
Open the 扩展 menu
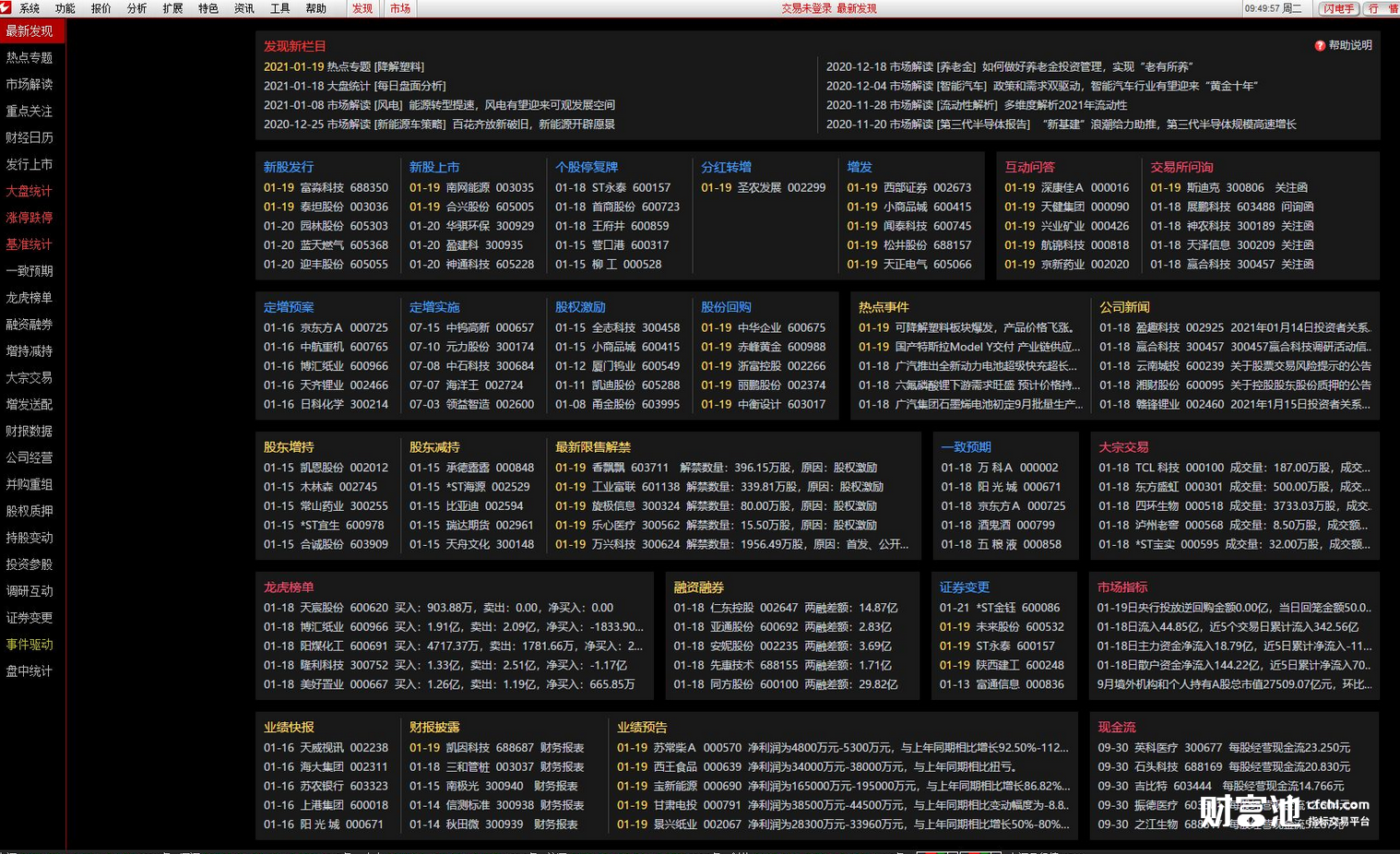tap(172, 8)
